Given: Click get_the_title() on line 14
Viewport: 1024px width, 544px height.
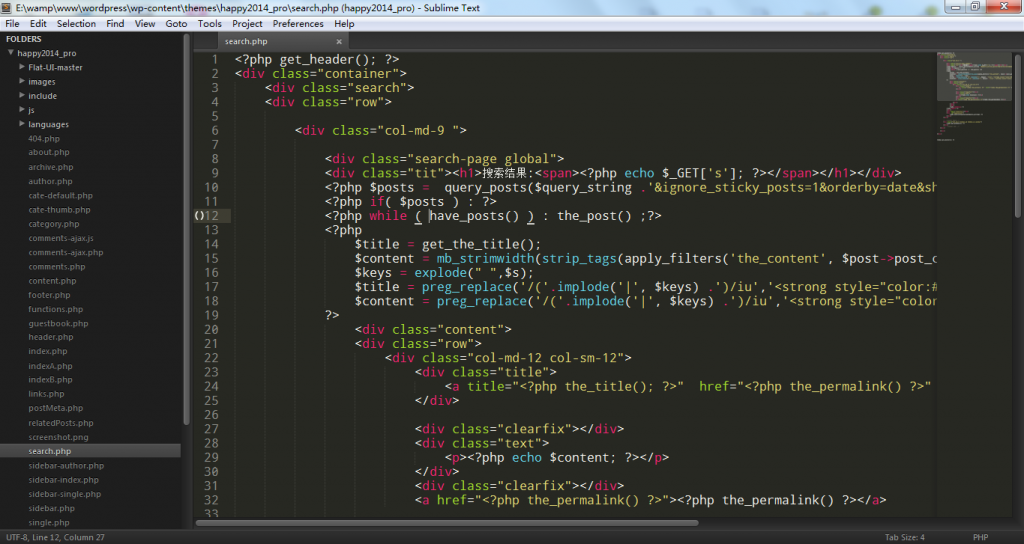Looking at the screenshot, I should pyautogui.click(x=478, y=244).
